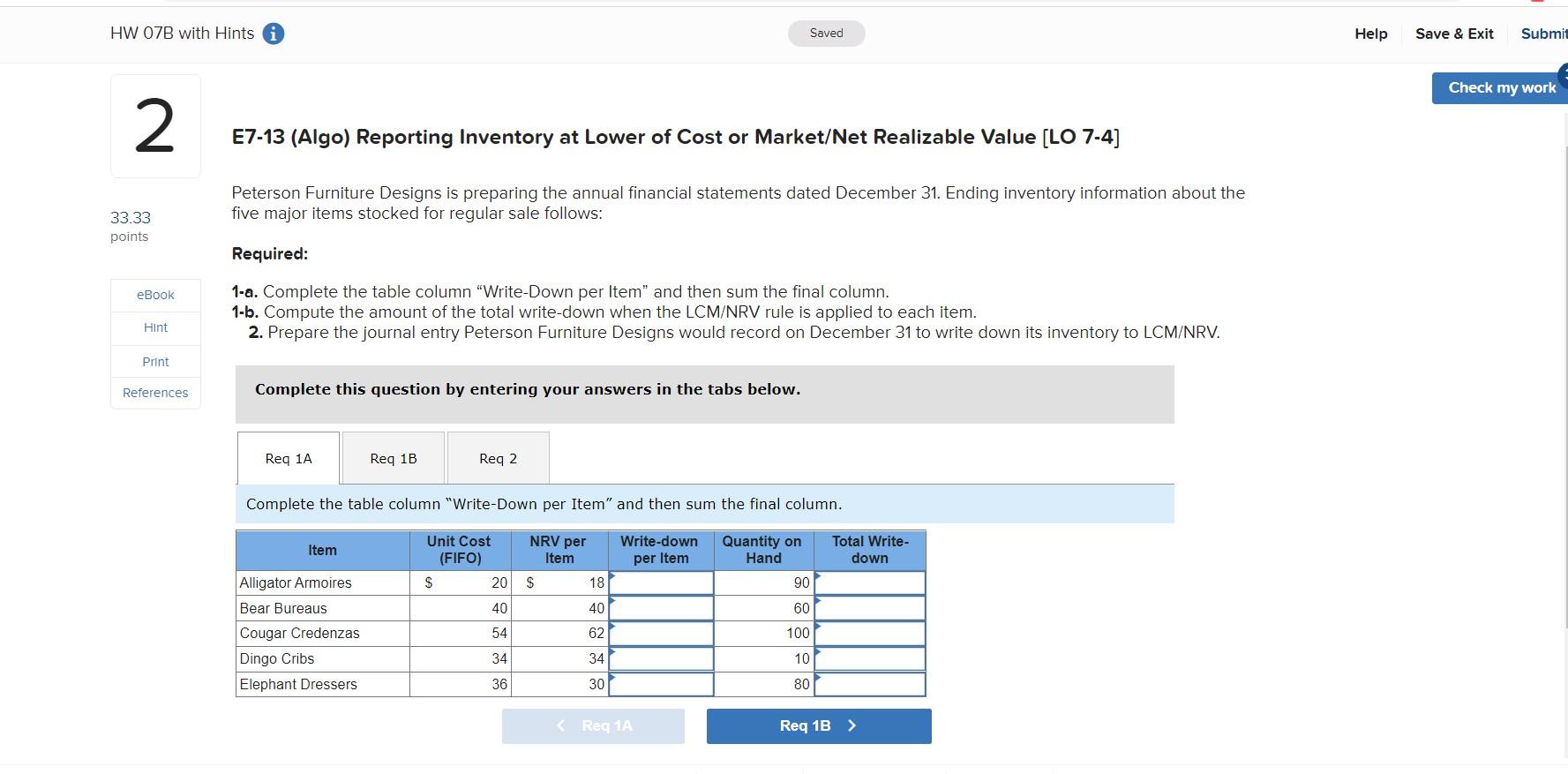The image size is (1568, 774).
Task: Click the question number 2 box
Action: pyautogui.click(x=155, y=126)
